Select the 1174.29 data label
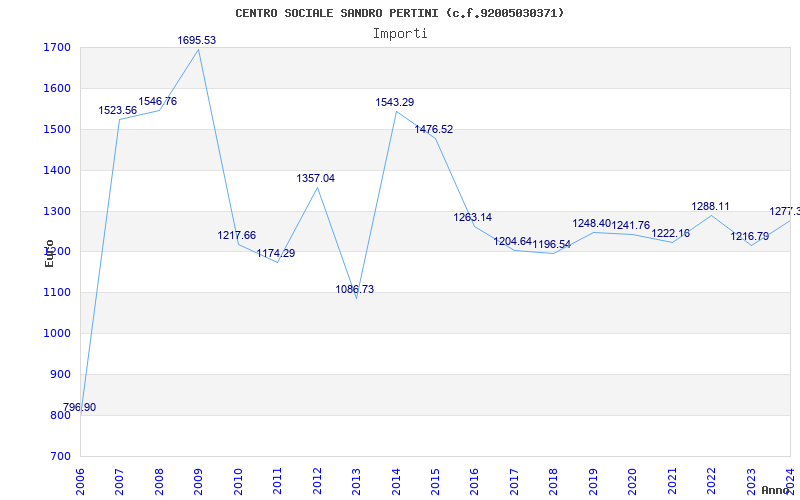 tap(276, 253)
